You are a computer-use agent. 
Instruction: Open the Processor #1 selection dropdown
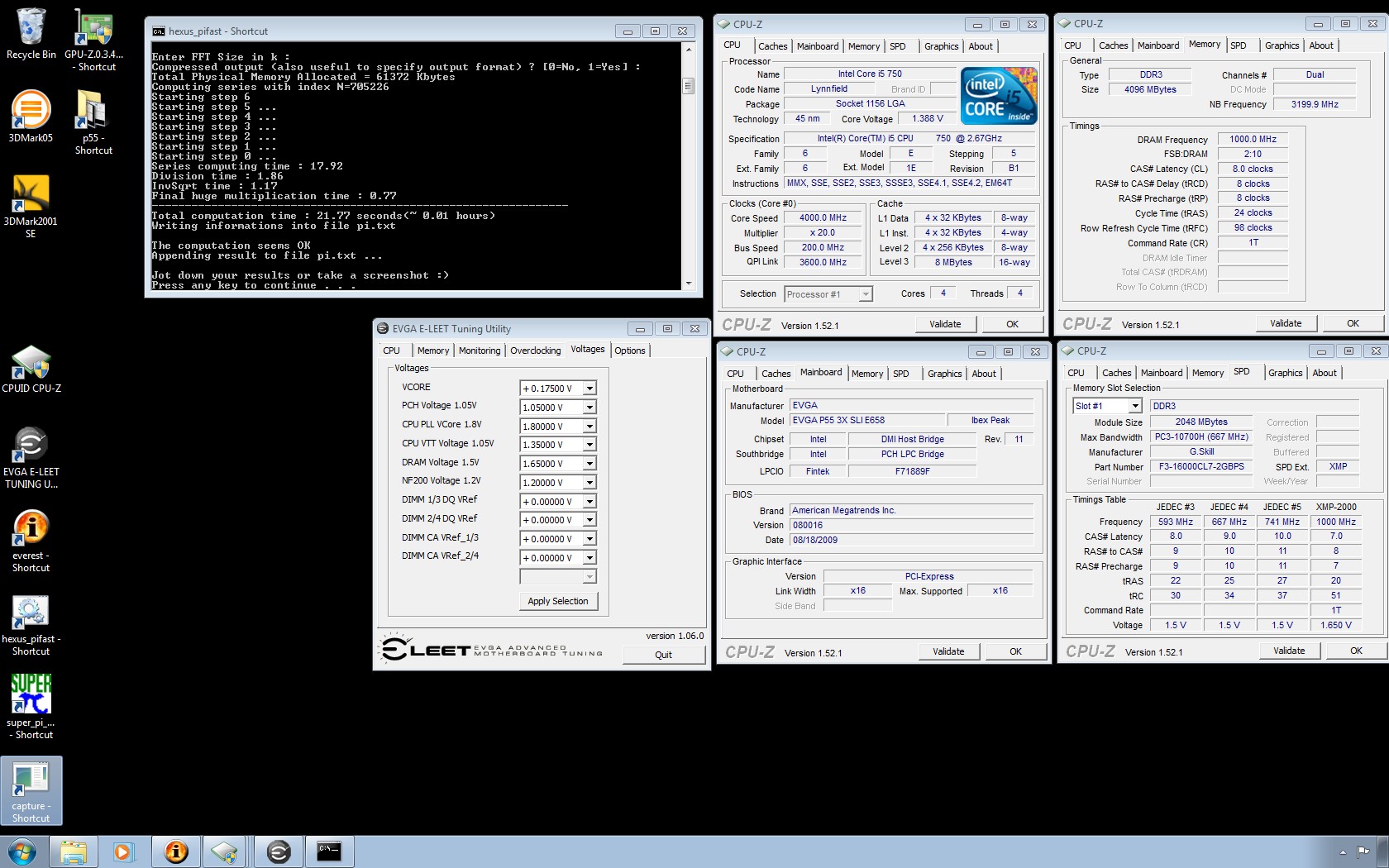[865, 294]
